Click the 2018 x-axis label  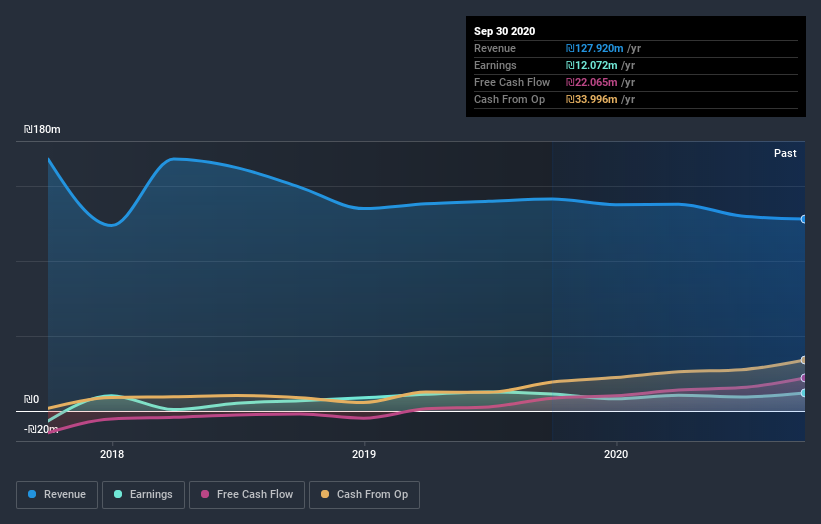coord(112,454)
